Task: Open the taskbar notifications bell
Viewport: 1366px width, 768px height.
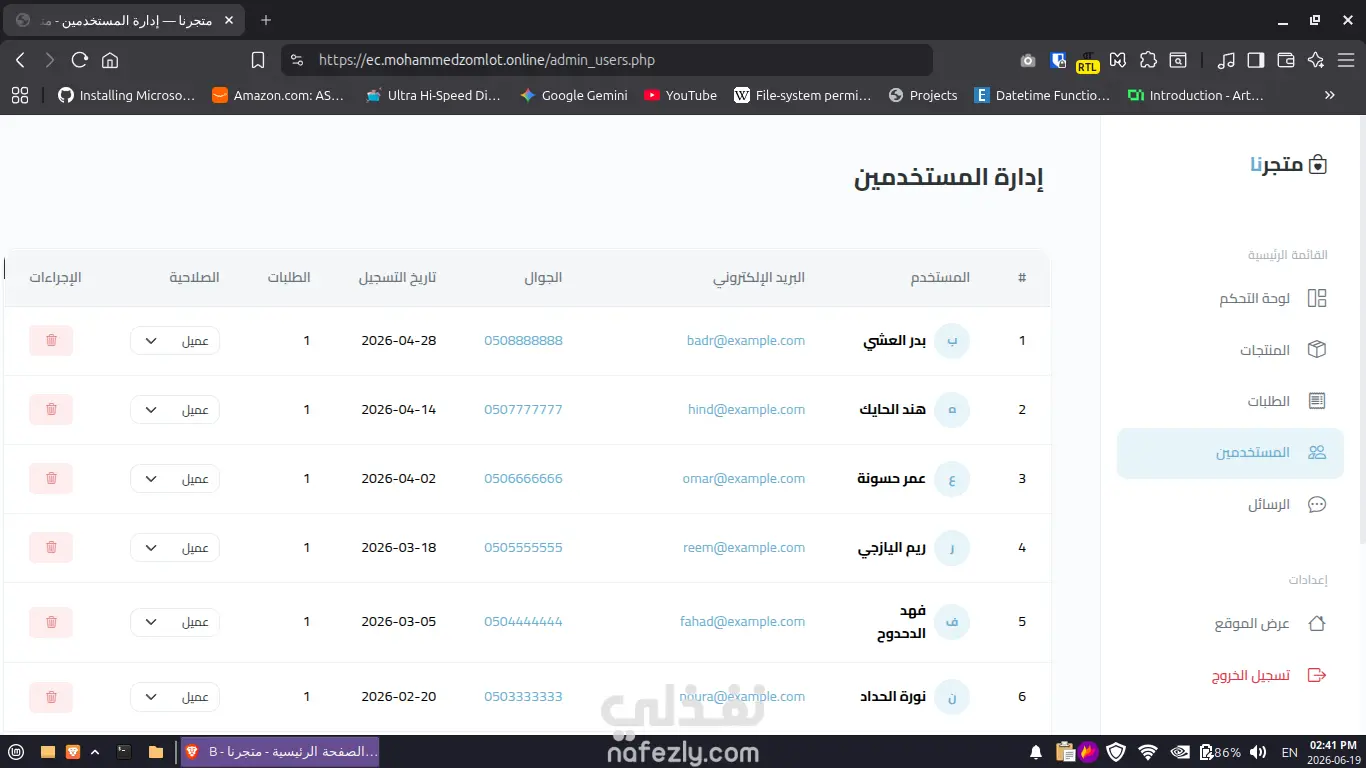Action: click(1036, 752)
